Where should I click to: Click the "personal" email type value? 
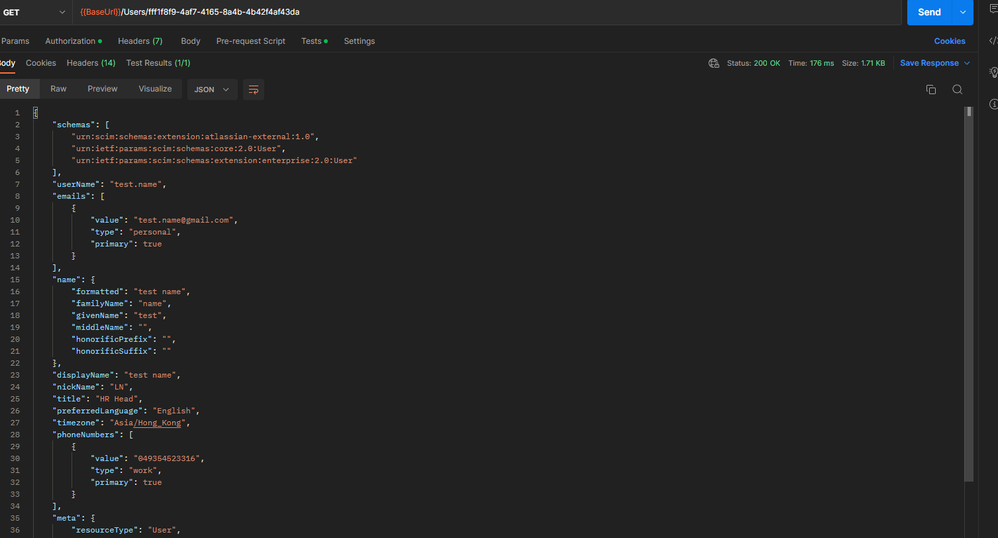click(153, 232)
